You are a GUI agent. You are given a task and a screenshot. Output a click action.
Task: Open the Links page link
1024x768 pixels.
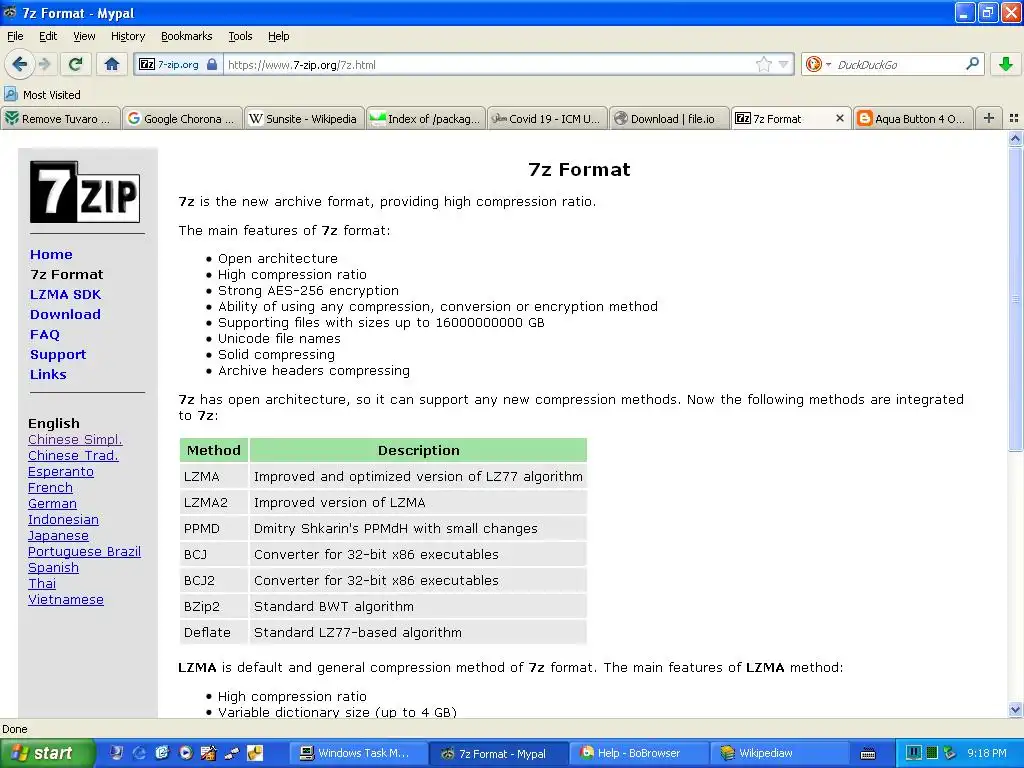pyautogui.click(x=48, y=374)
